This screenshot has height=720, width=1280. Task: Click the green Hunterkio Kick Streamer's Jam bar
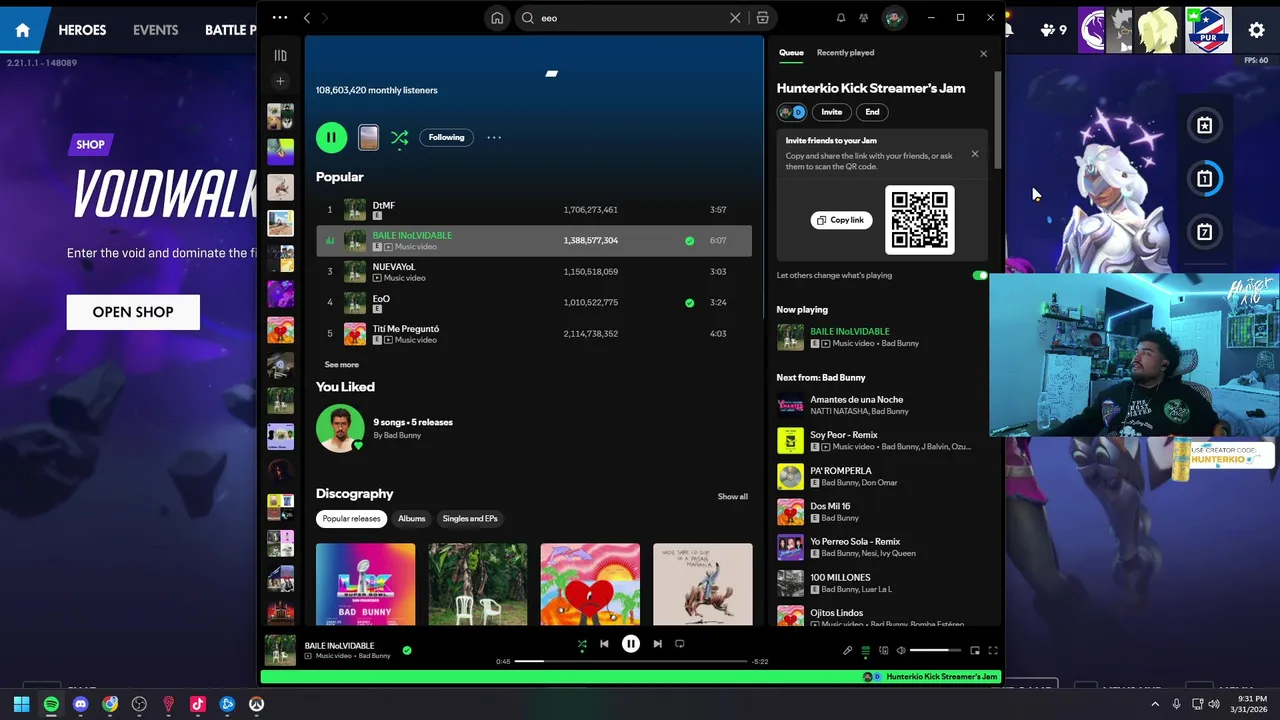(x=630, y=677)
